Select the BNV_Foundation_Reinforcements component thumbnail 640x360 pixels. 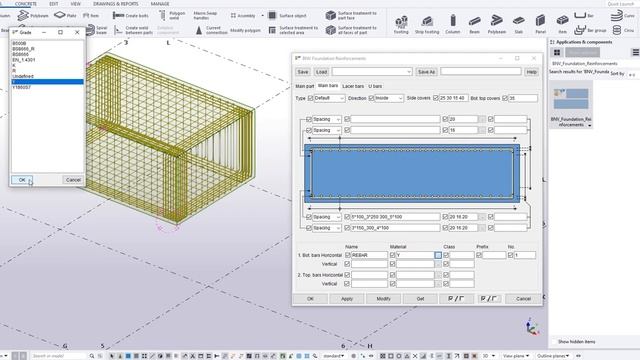point(571,104)
